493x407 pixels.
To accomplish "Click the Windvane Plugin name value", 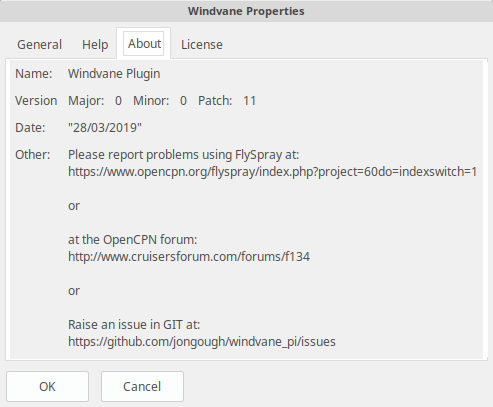I will (114, 74).
